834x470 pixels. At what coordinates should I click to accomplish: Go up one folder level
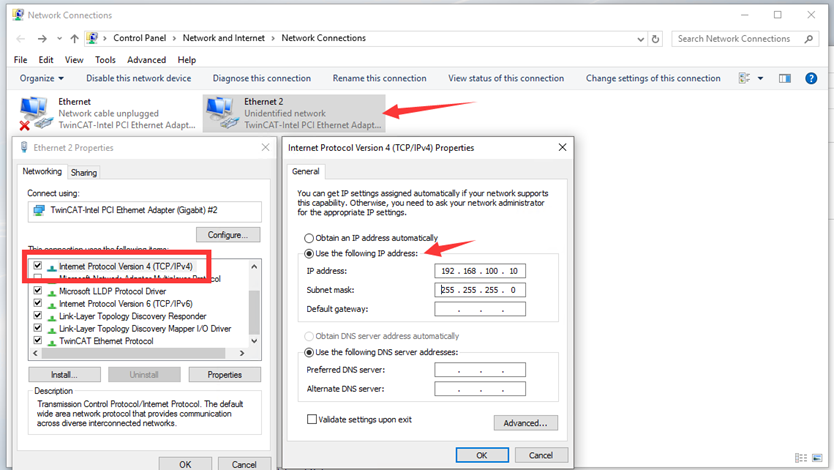[x=74, y=38]
